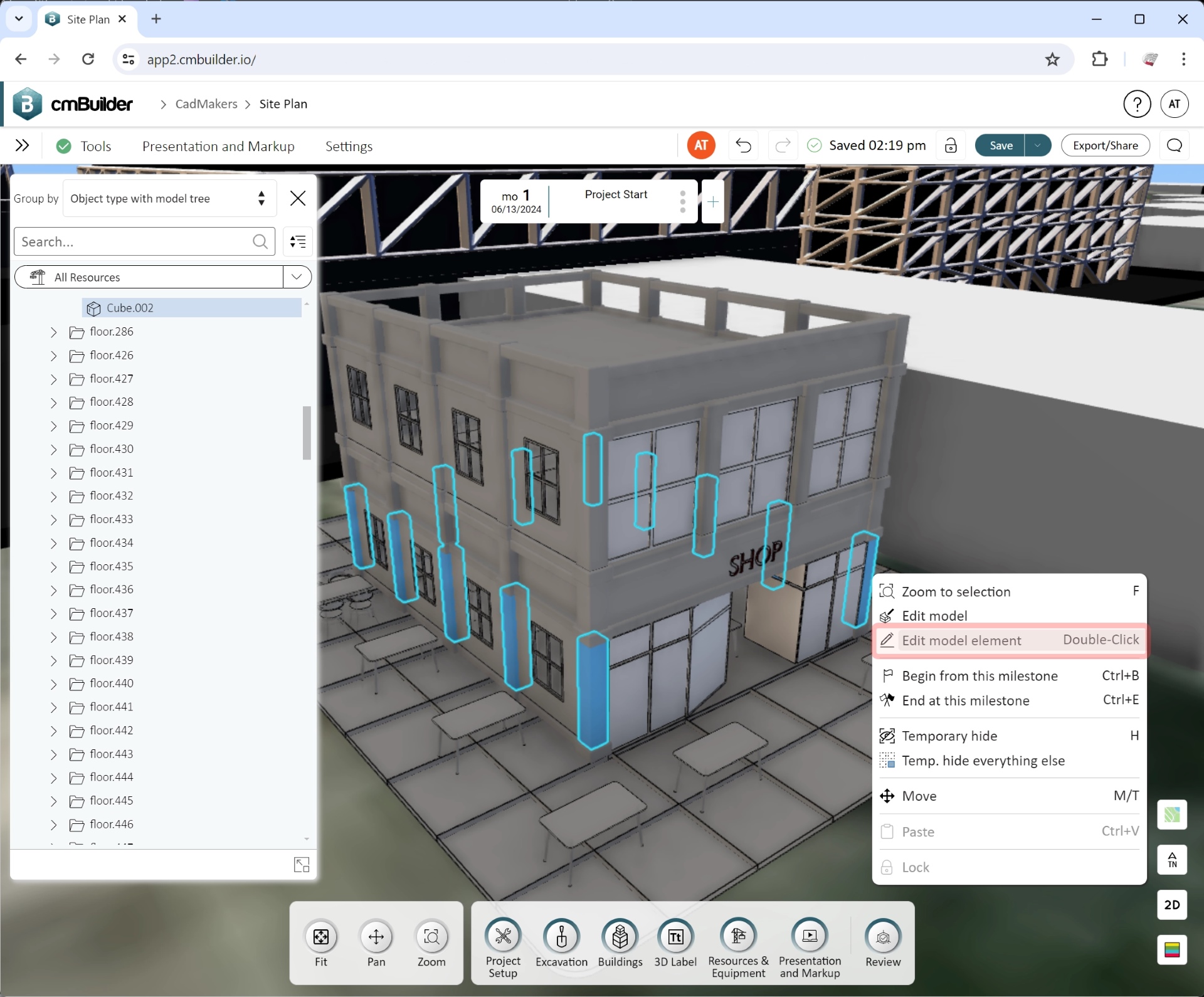Click the Export/Share button

tap(1105, 145)
